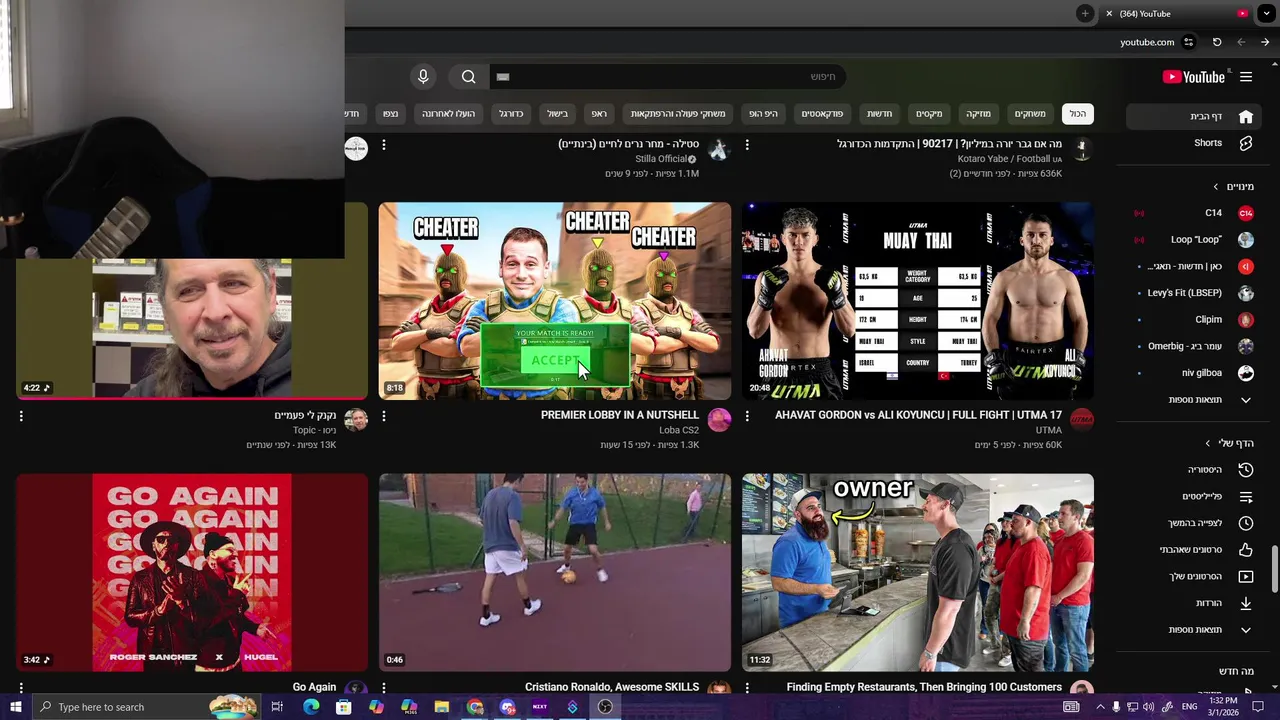Expand the browser tab search dropdown
This screenshot has width=1280, height=720.
point(1266,13)
